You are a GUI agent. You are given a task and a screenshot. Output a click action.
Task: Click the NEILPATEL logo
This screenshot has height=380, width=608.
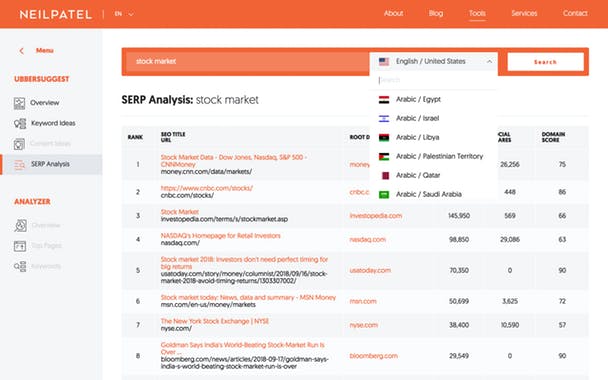55,15
